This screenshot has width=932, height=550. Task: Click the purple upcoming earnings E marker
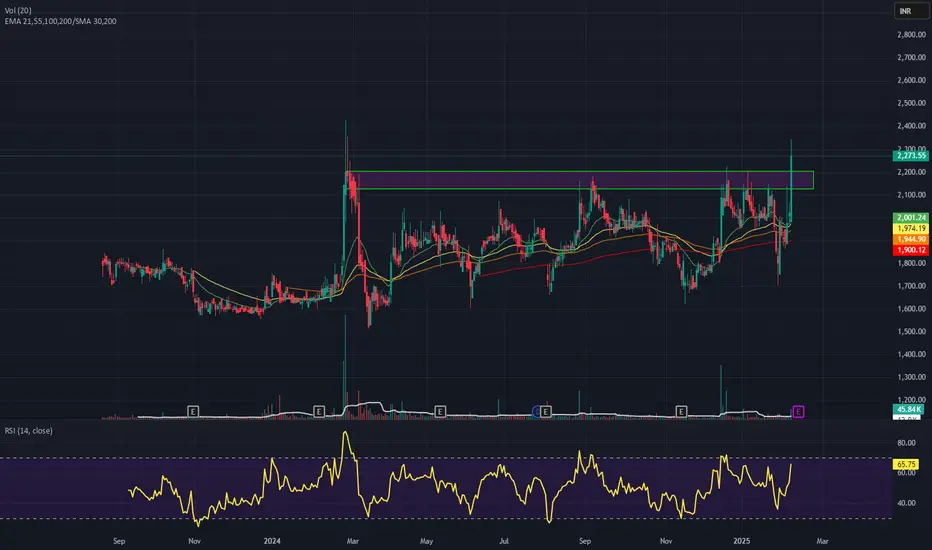[798, 411]
